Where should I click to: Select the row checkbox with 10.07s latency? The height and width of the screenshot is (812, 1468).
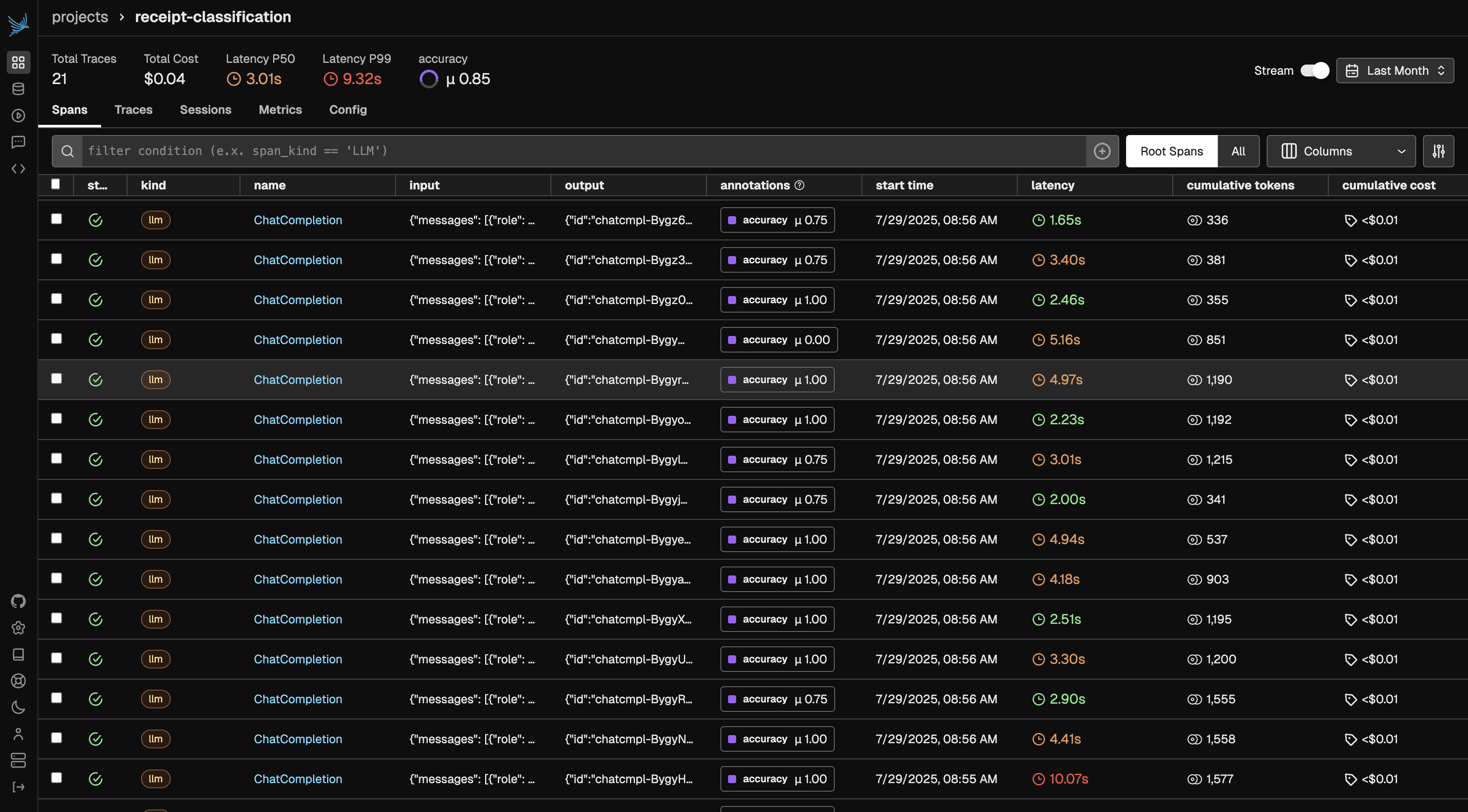coord(56,778)
